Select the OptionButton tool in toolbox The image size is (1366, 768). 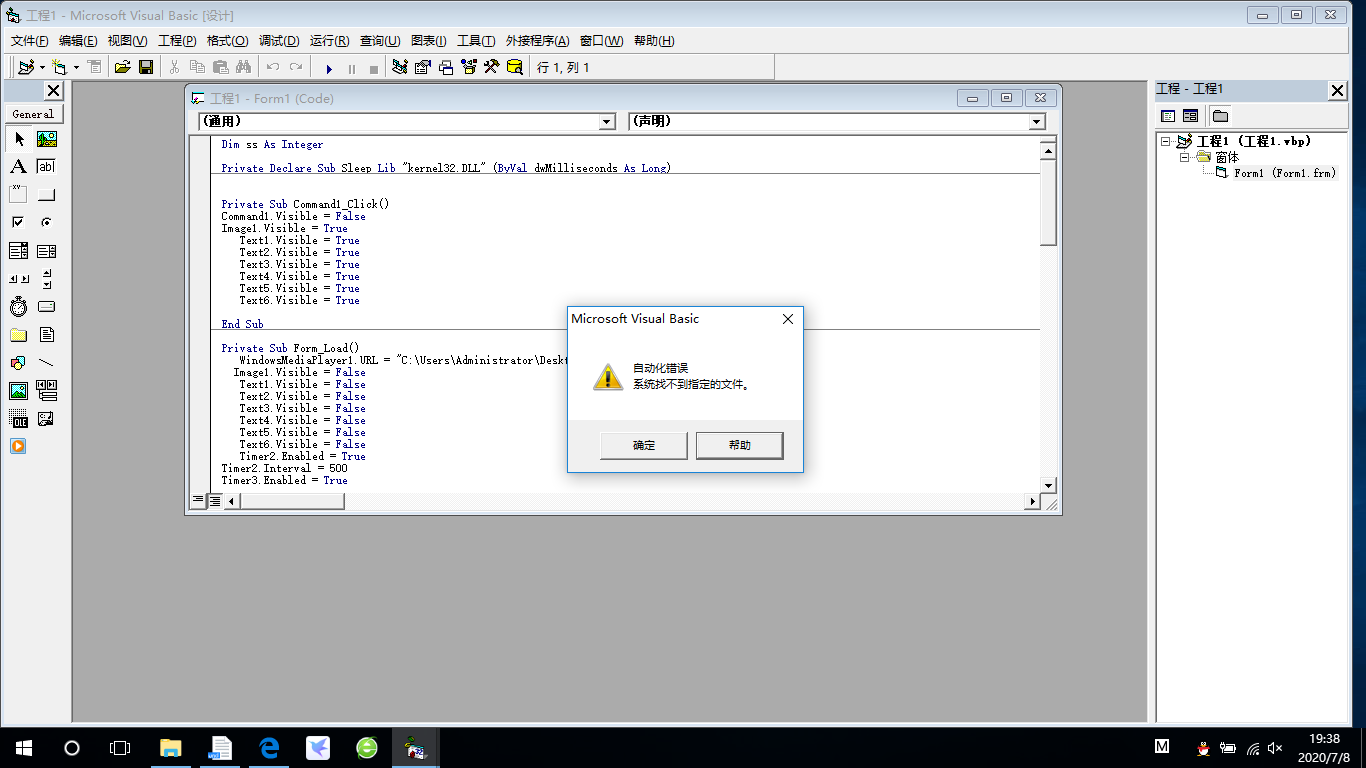(47, 222)
